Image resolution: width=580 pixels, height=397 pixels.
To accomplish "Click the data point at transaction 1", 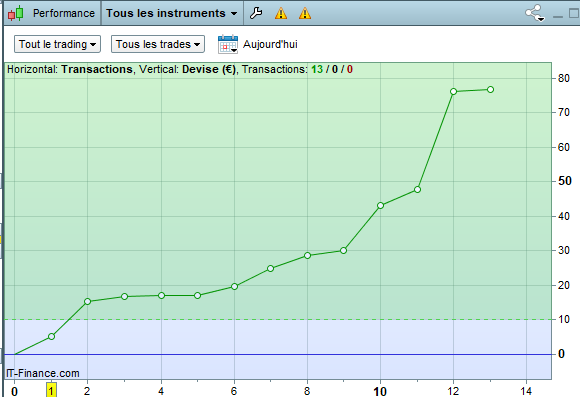I will (51, 336).
